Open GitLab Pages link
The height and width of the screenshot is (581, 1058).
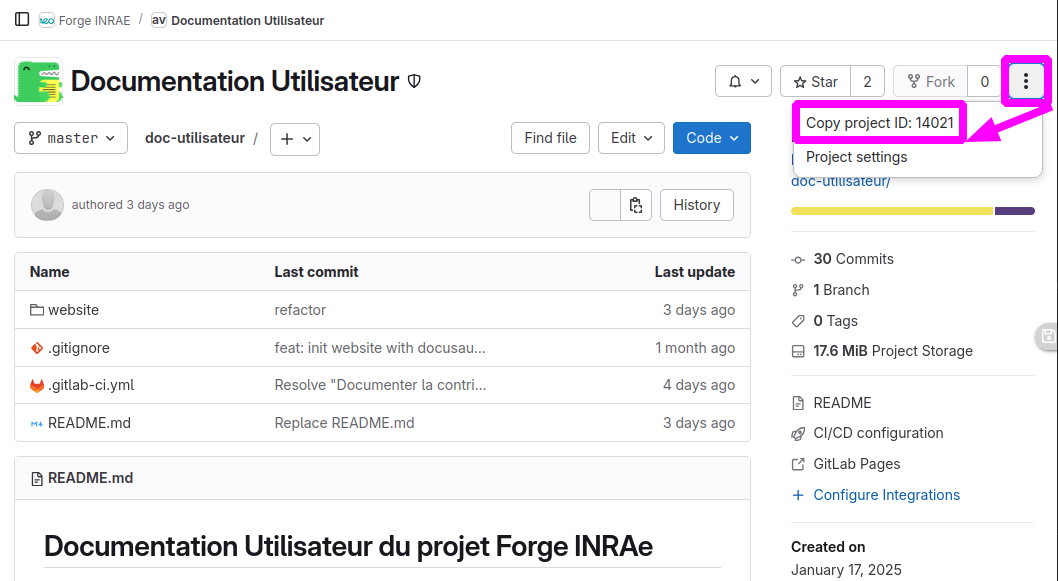856,464
